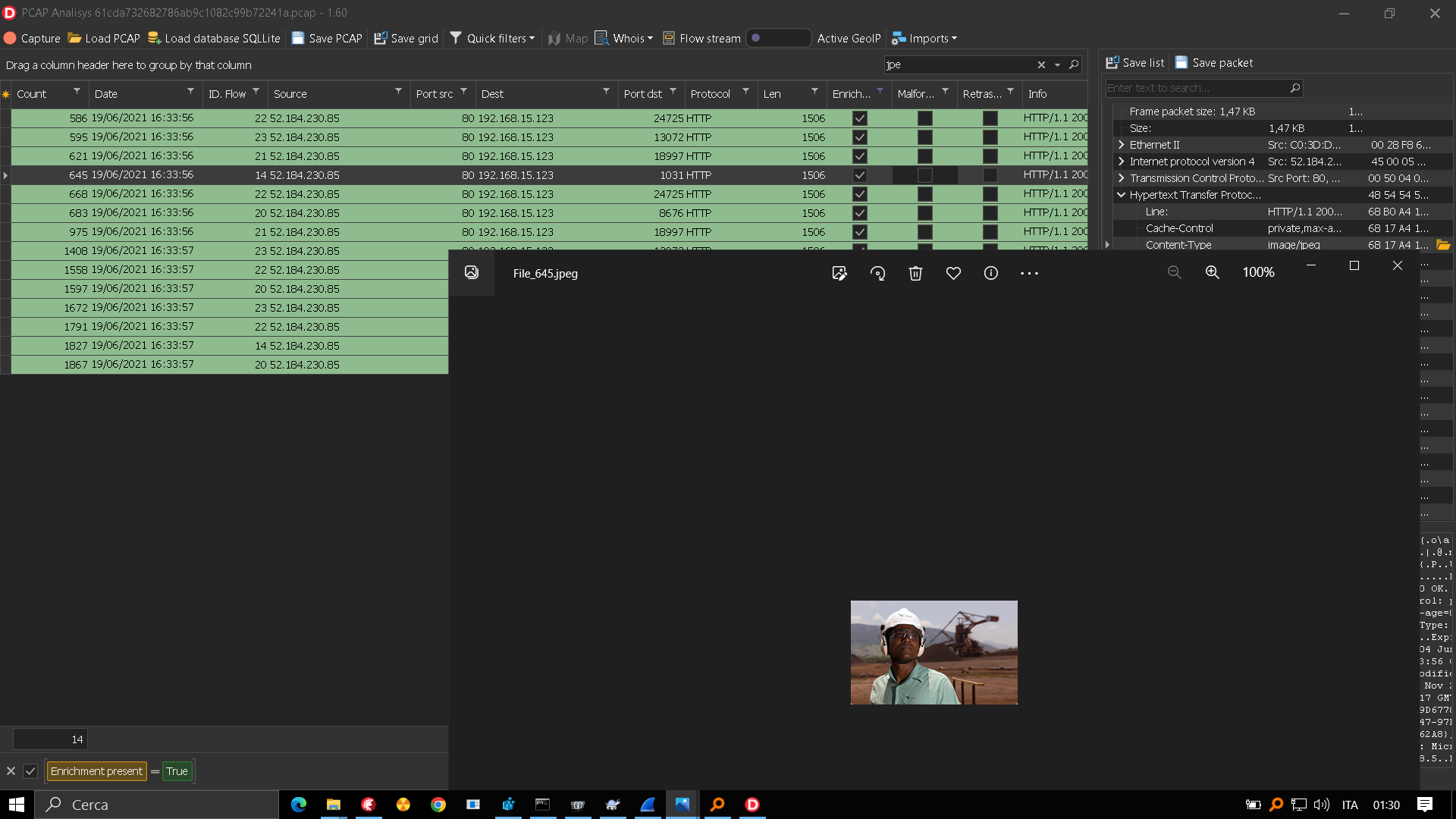Zoom in on photo viewer image
The image size is (1456, 819).
(1212, 272)
